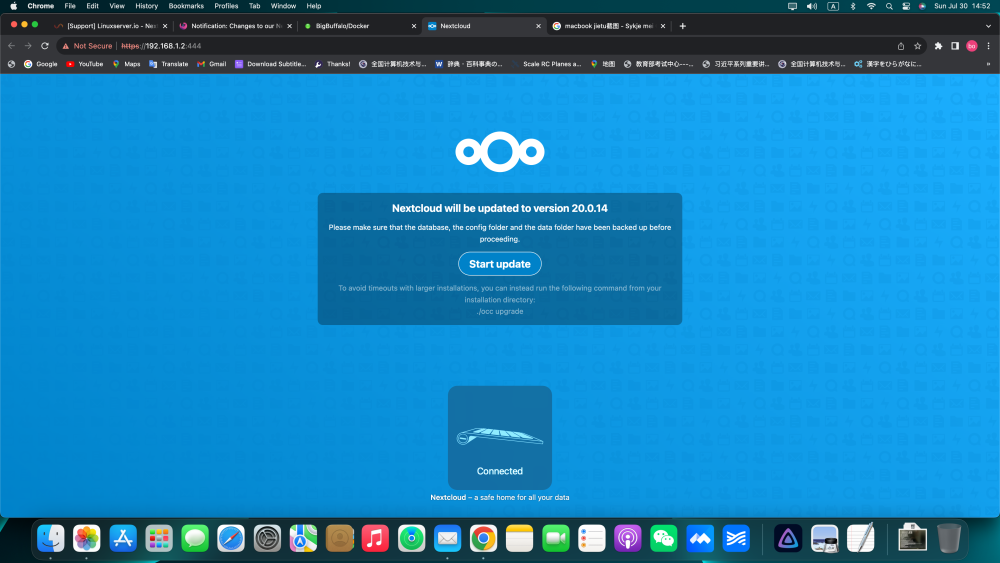
Task: Open the YouTube bookmark
Action: pos(85,64)
